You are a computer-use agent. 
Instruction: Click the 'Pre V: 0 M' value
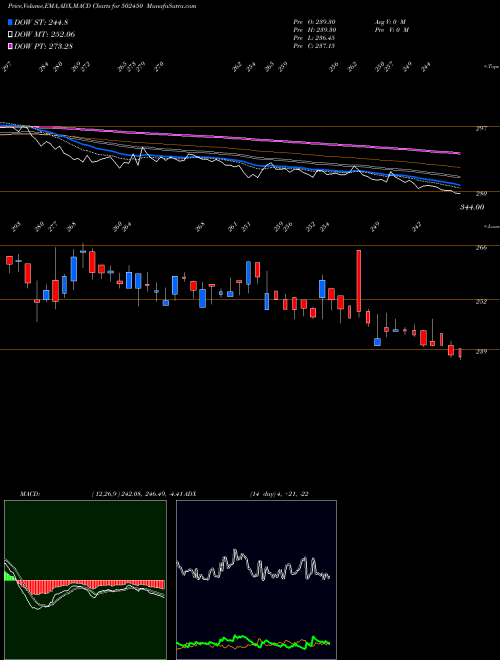[x=392, y=30]
